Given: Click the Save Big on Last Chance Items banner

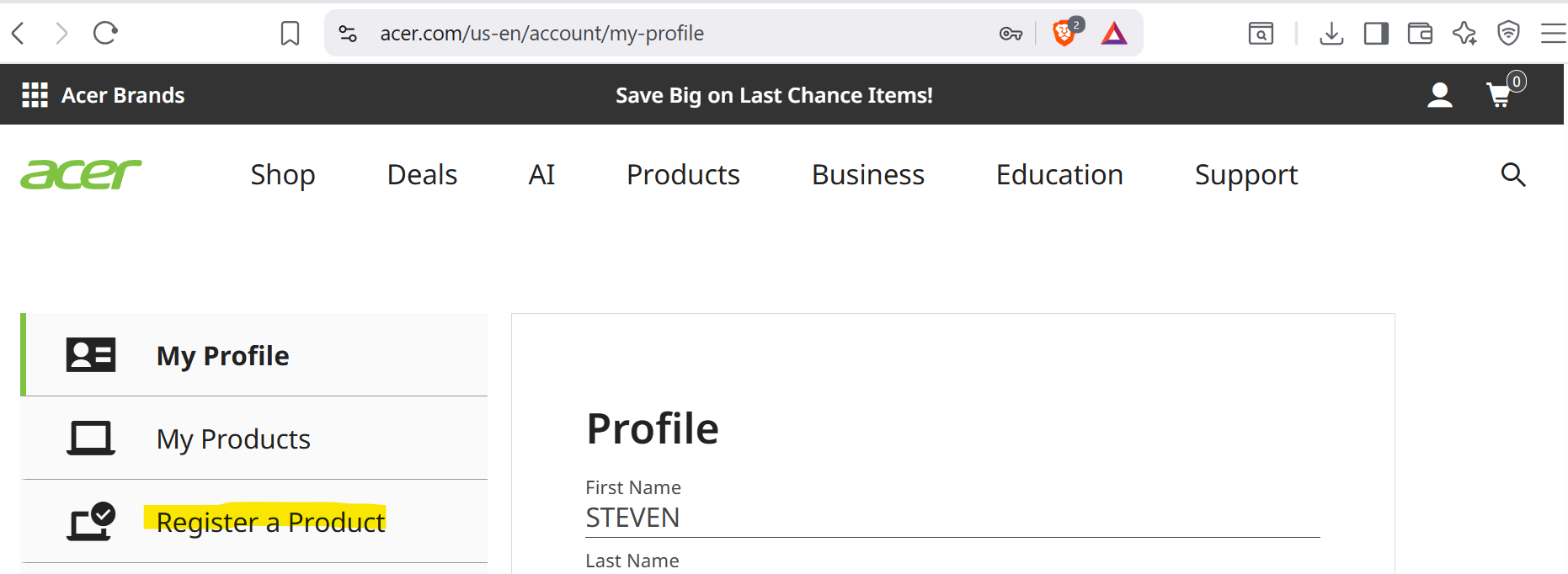Looking at the screenshot, I should pyautogui.click(x=774, y=95).
